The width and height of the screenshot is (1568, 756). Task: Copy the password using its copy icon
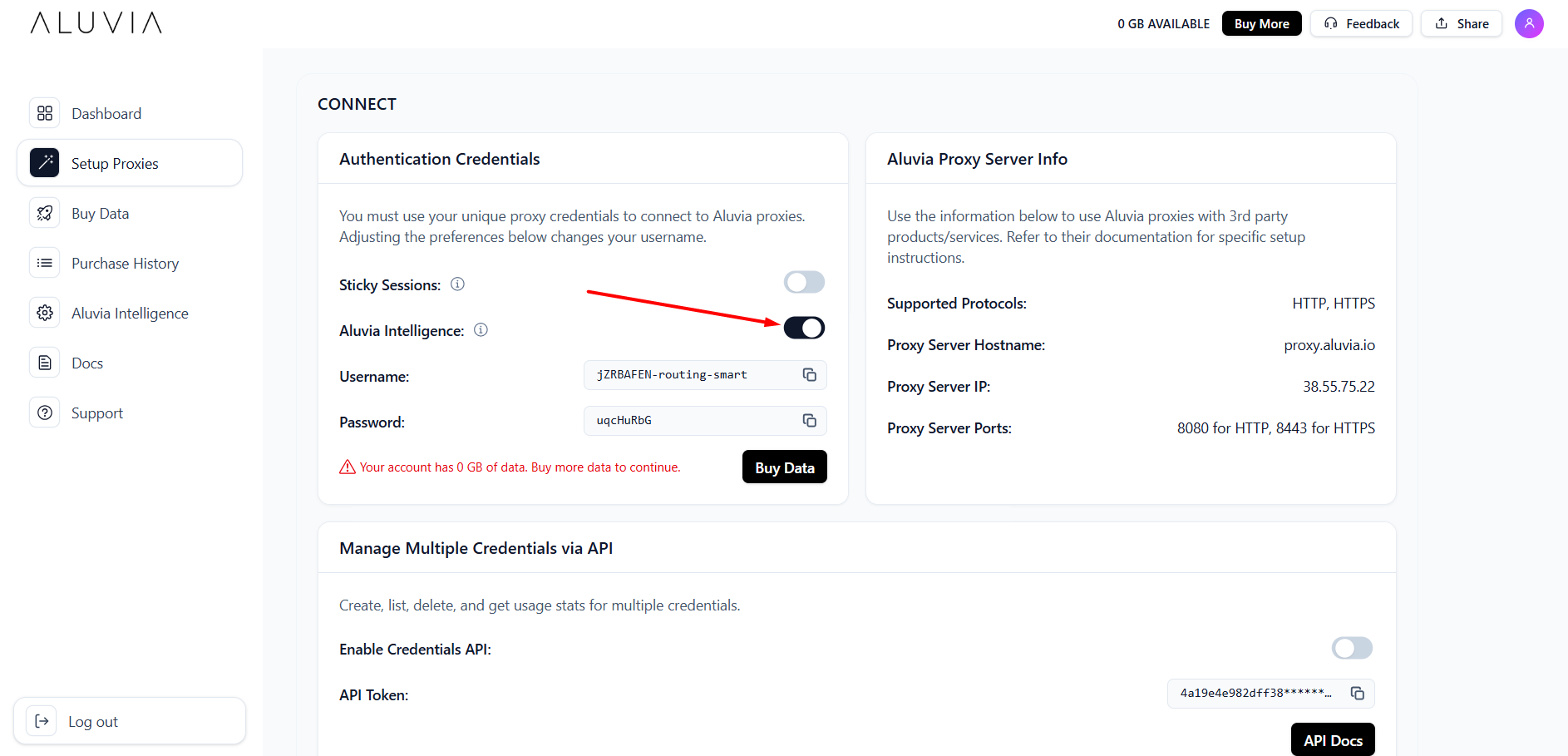tap(809, 420)
